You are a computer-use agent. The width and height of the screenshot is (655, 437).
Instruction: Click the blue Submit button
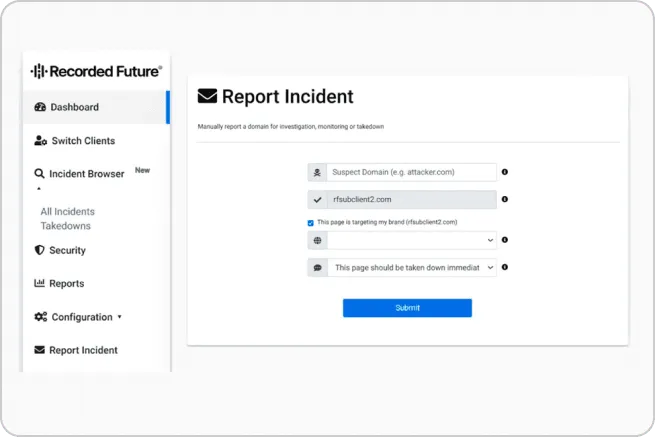(407, 308)
